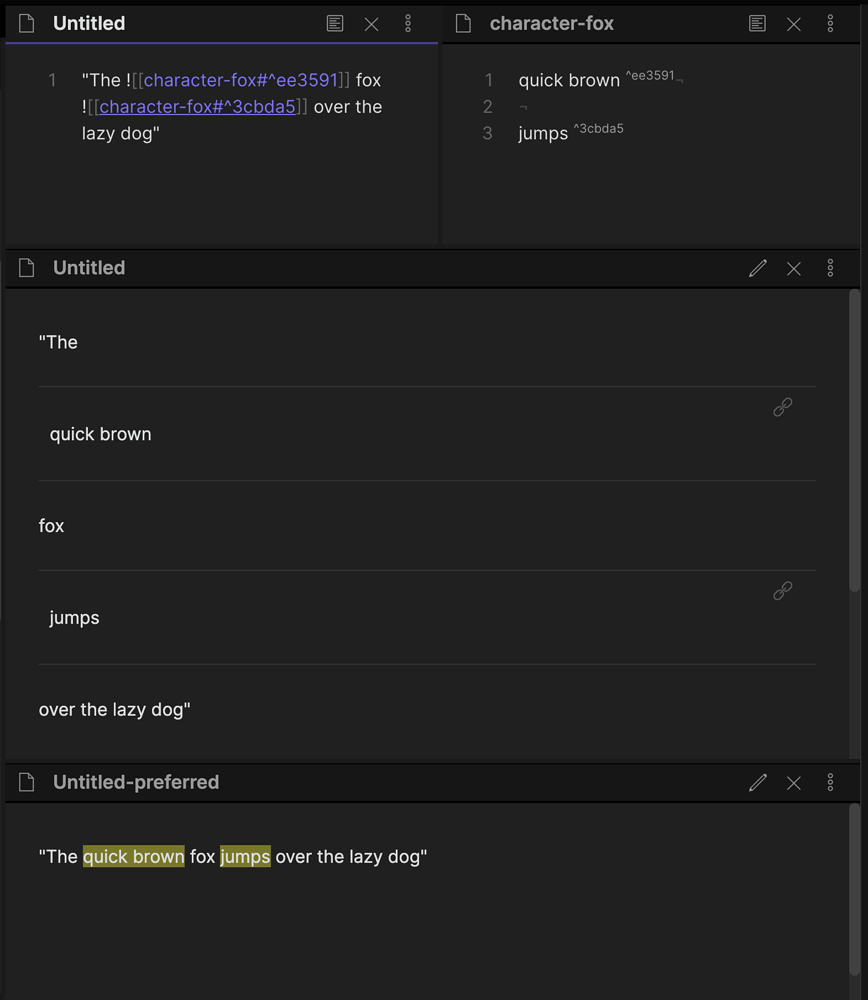Select the highlighted jumps text in Untitled-preferred
Screen dimensions: 868x1000
pos(244,856)
